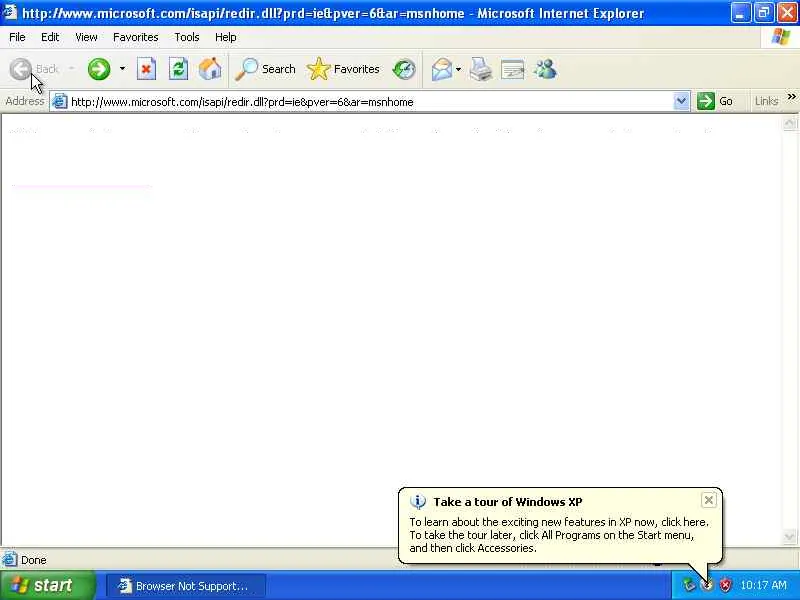Open the Start menu
Viewport: 800px width, 600px height.
click(48, 585)
